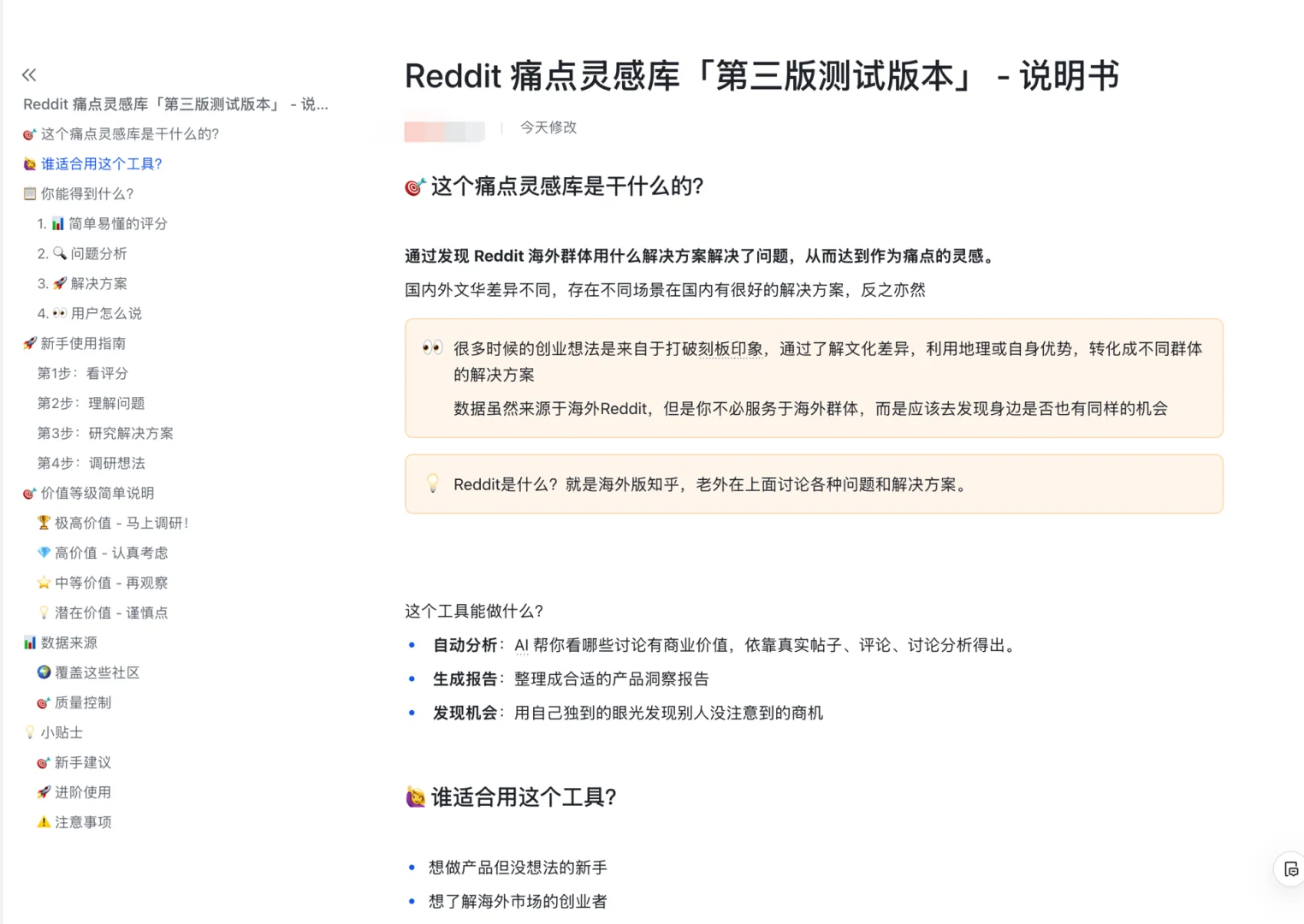1304x924 pixels.
Task: Open '简单易懂的评分' outline item
Action: [x=102, y=224]
